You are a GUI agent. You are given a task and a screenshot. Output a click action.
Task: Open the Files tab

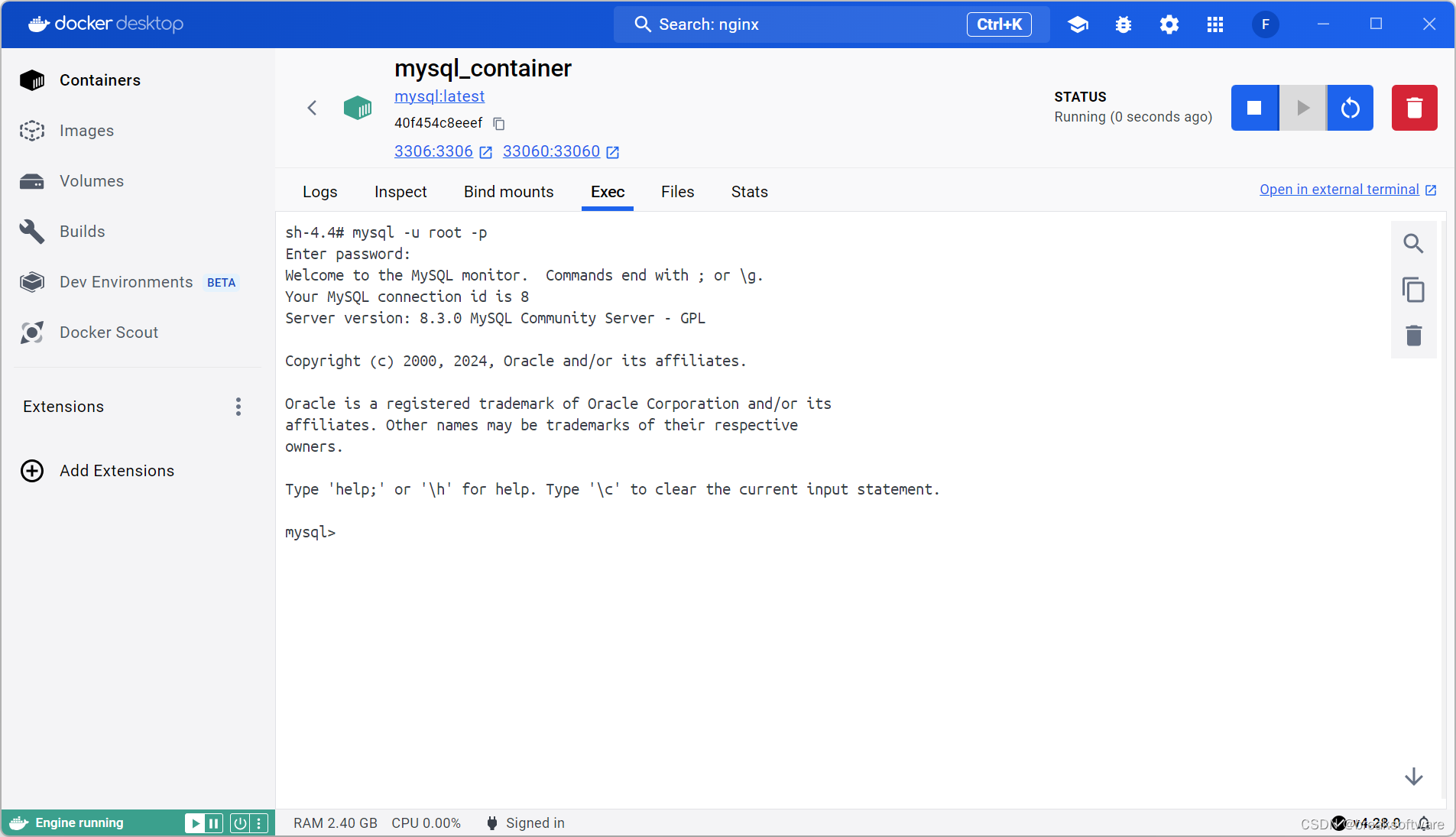pos(677,192)
